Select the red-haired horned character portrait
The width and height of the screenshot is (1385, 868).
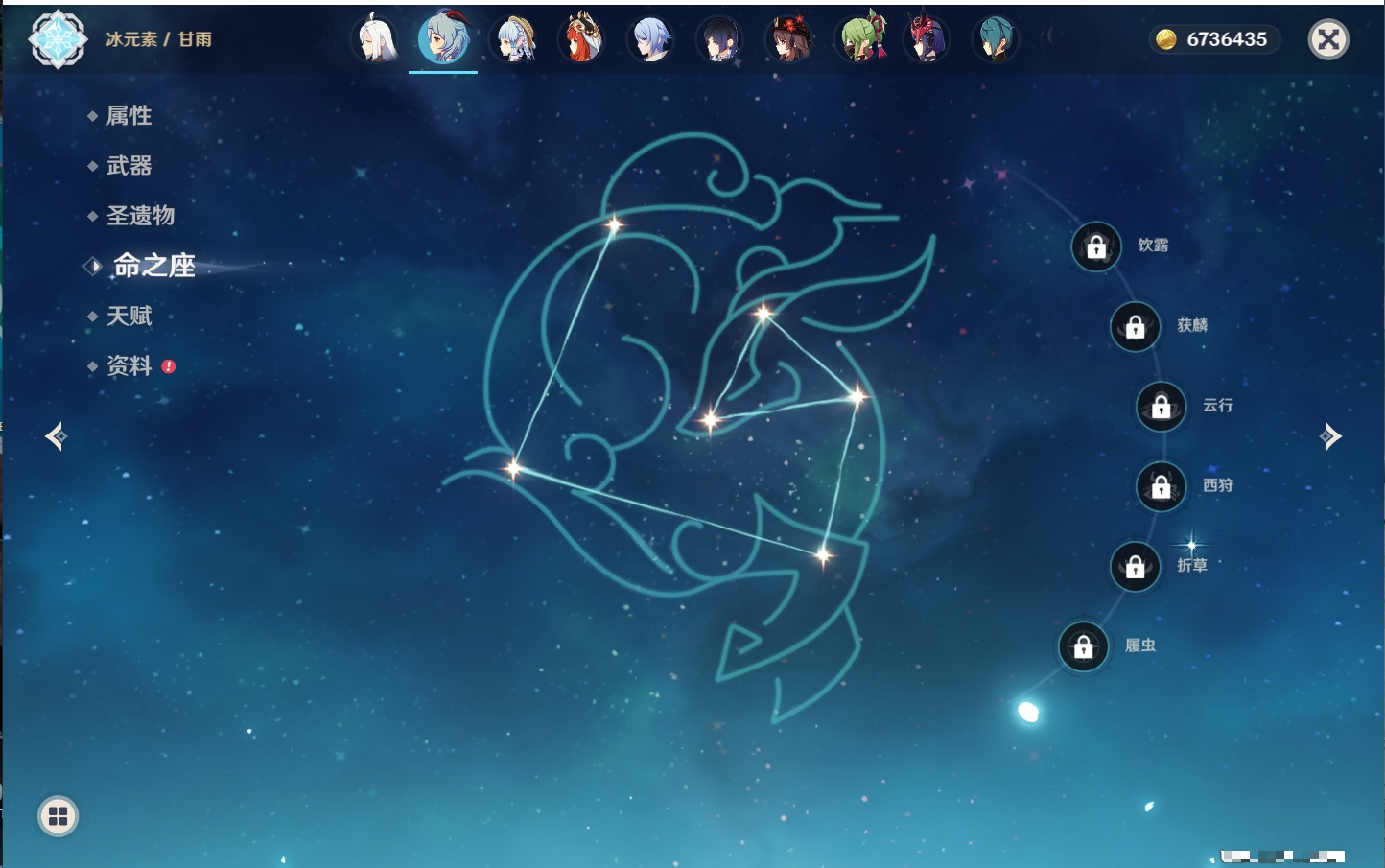(x=582, y=39)
